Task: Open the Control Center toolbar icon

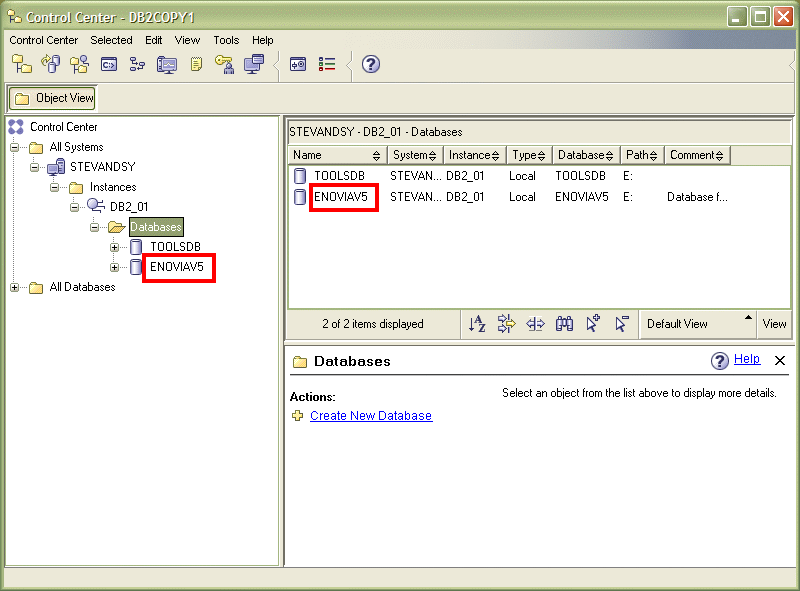Action: click(21, 64)
